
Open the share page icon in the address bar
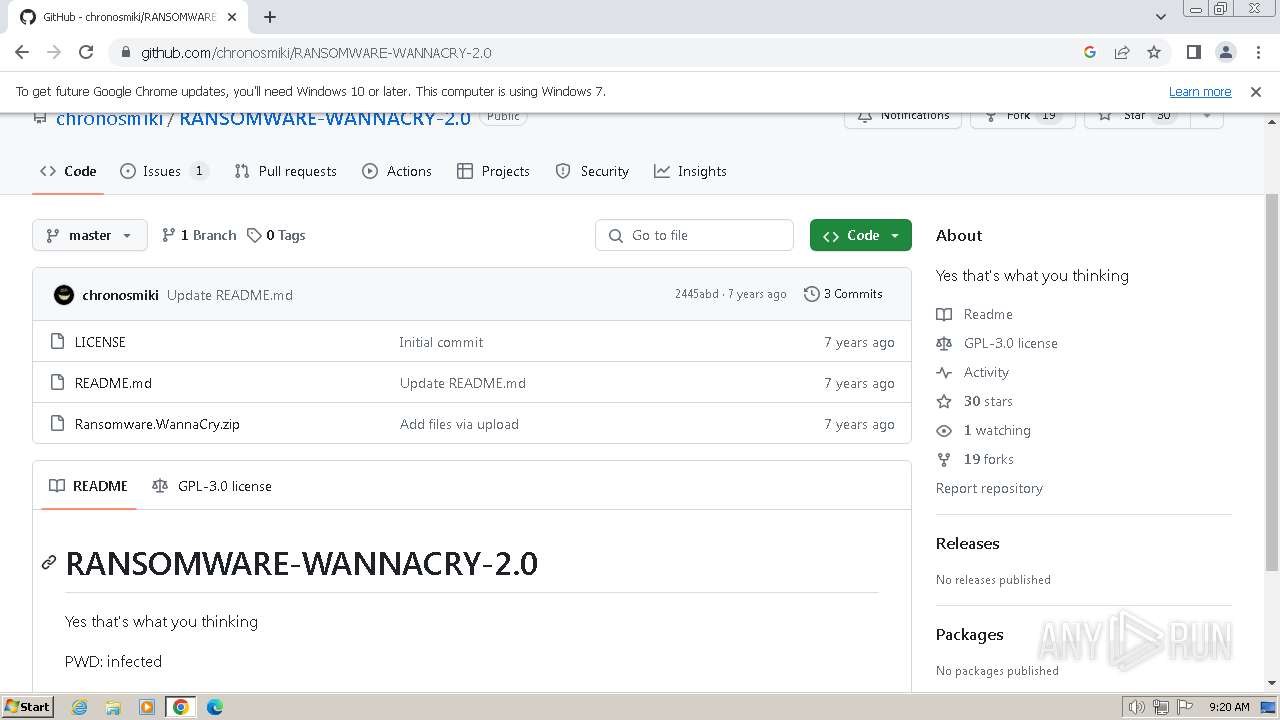pyautogui.click(x=1122, y=52)
